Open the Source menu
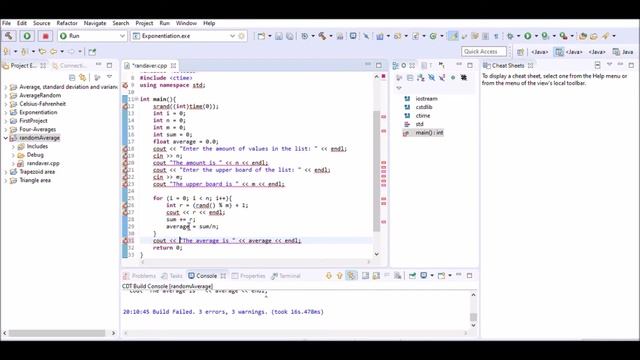Screen dimensions: 640x360 (42, 23)
